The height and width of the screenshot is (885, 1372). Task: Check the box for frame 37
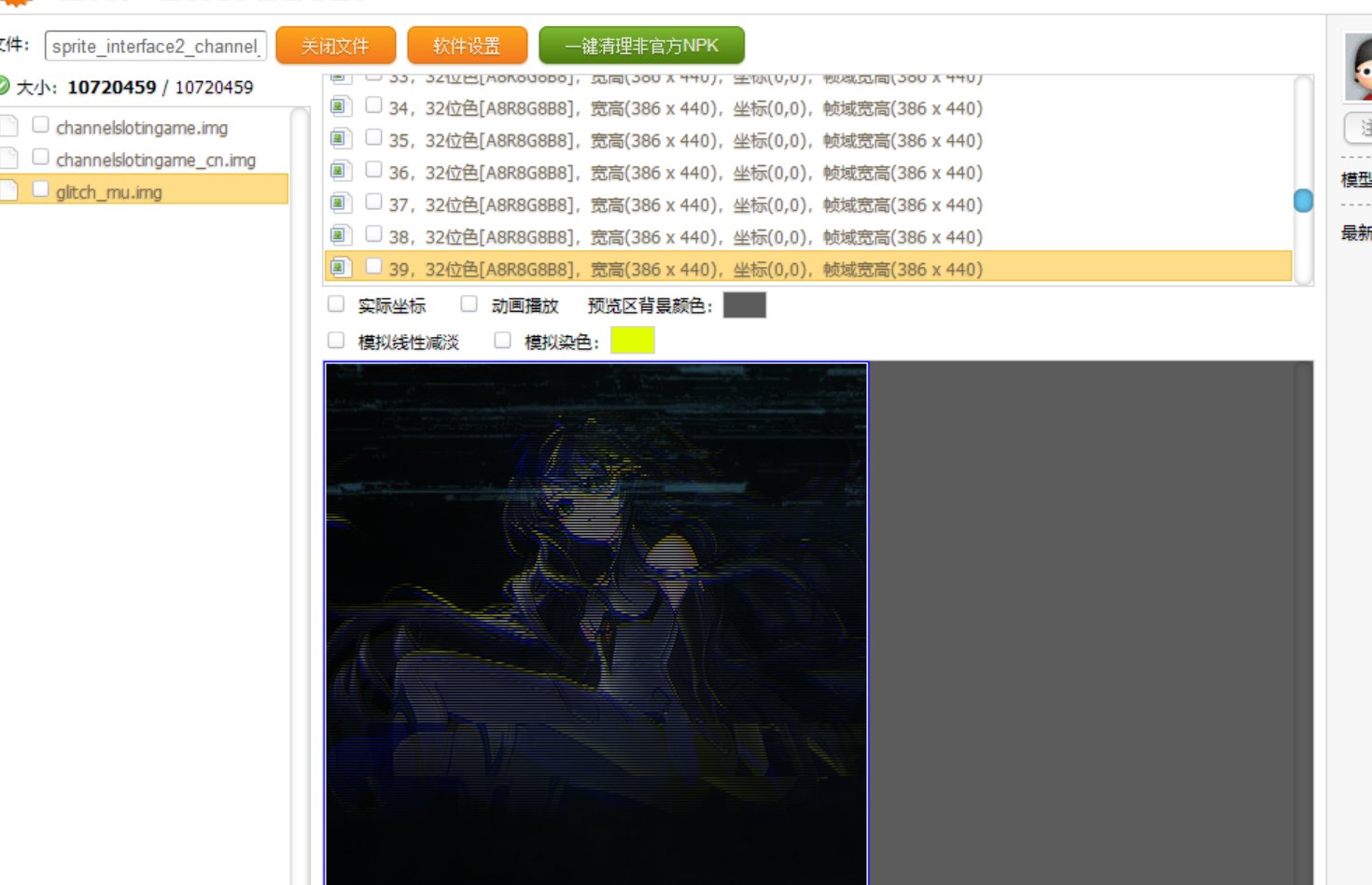(x=373, y=203)
